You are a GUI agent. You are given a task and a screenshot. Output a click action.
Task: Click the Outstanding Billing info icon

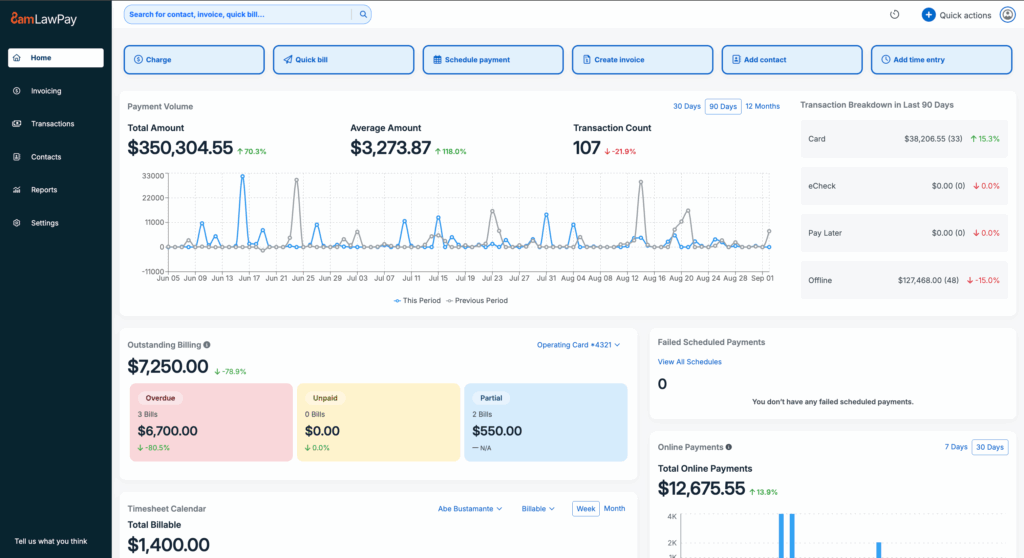tap(206, 345)
